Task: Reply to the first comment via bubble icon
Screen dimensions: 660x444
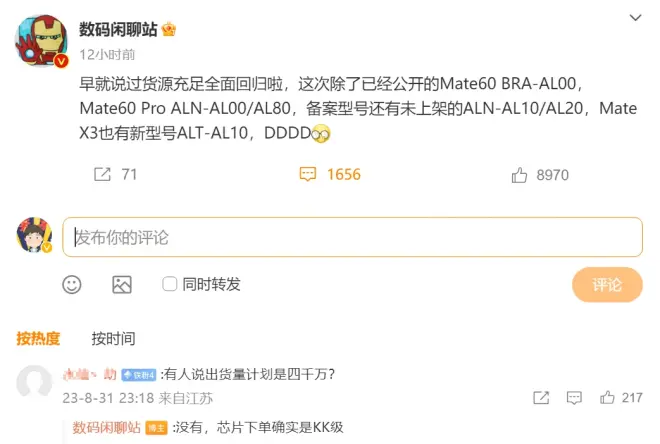Action: (574, 398)
